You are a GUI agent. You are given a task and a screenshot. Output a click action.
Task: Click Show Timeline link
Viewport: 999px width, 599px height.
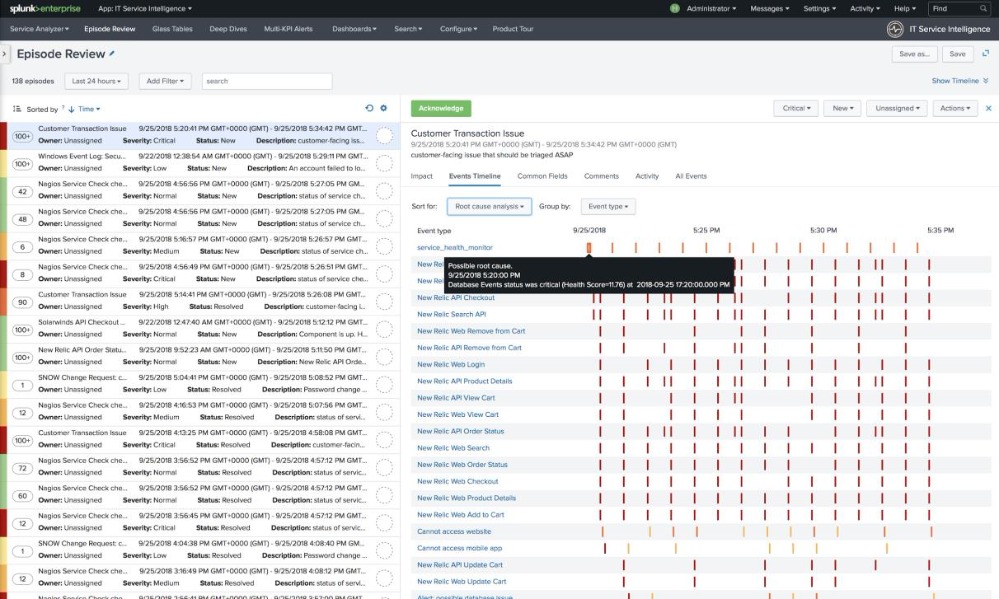coord(959,81)
